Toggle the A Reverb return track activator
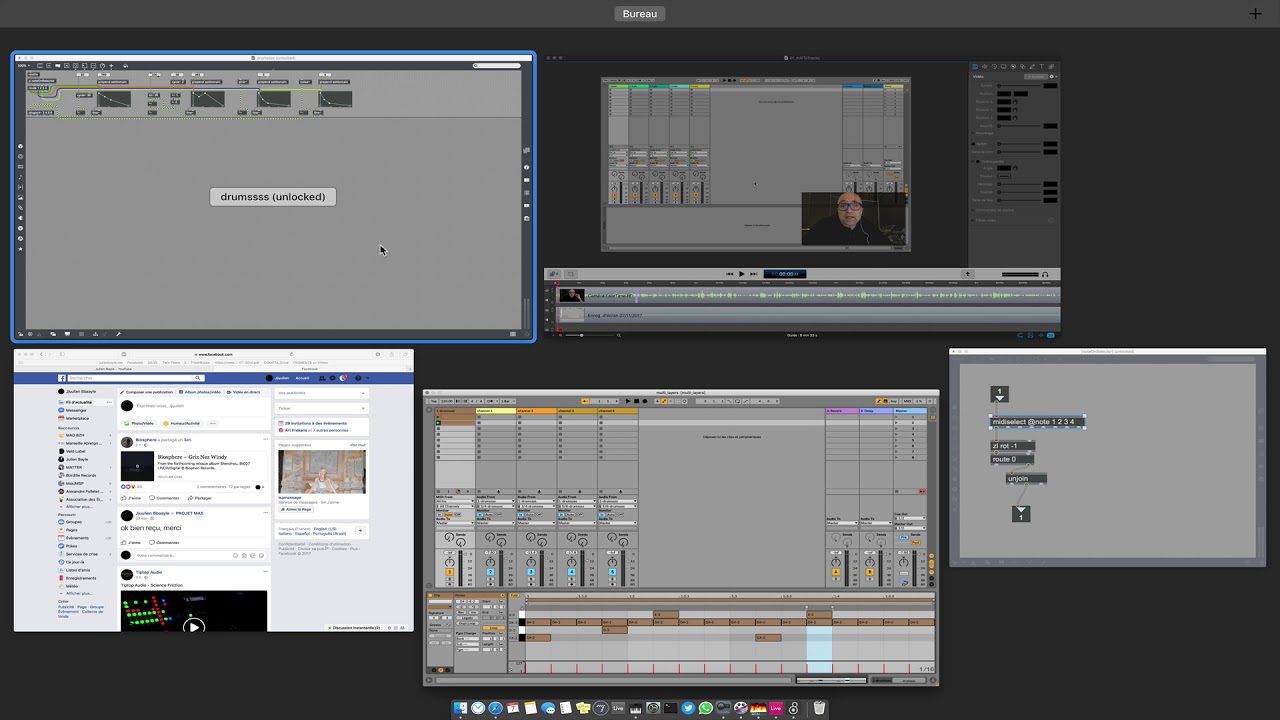This screenshot has width=1280, height=720. (x=838, y=571)
